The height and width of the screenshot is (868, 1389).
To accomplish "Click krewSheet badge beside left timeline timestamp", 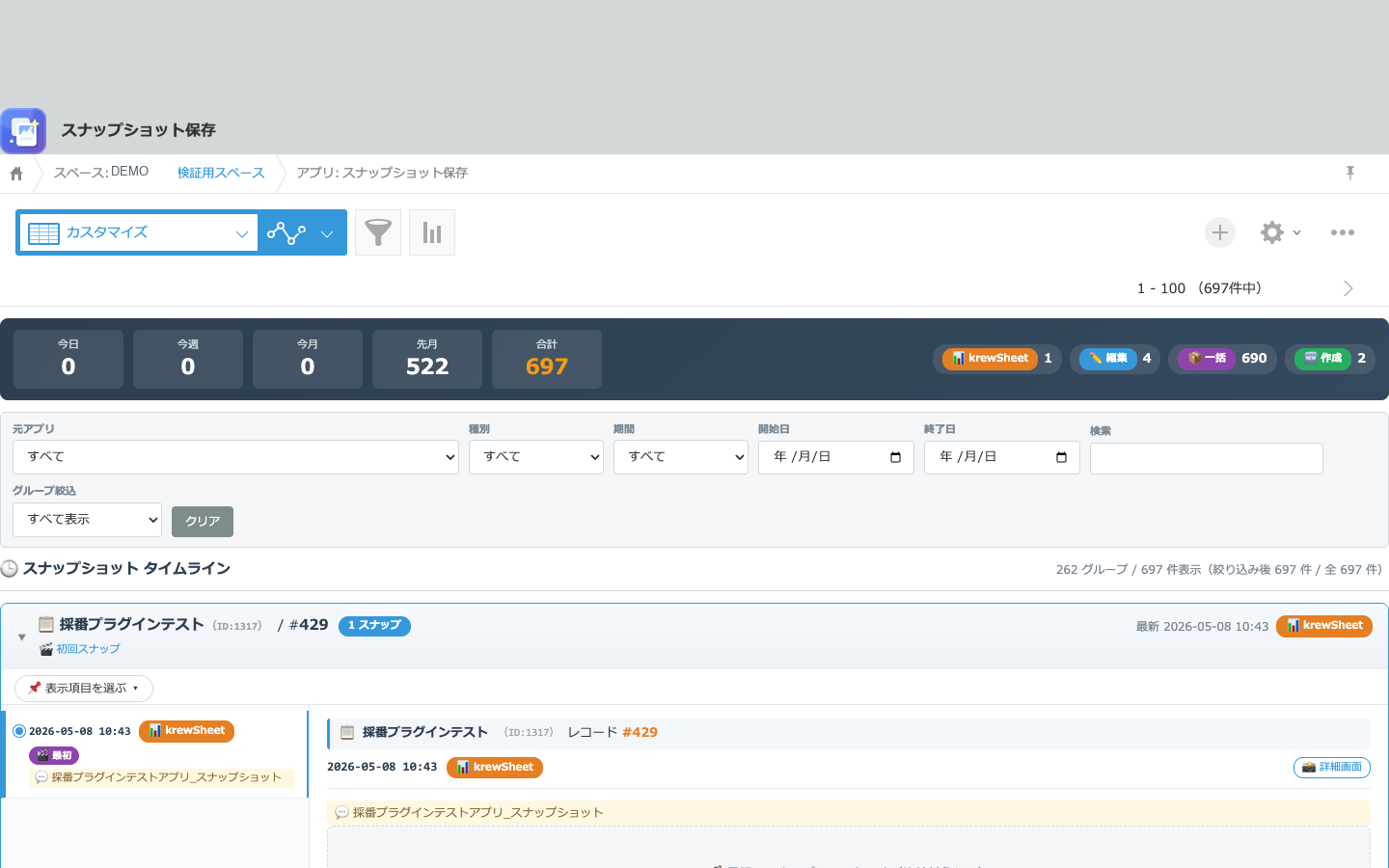I will [187, 731].
